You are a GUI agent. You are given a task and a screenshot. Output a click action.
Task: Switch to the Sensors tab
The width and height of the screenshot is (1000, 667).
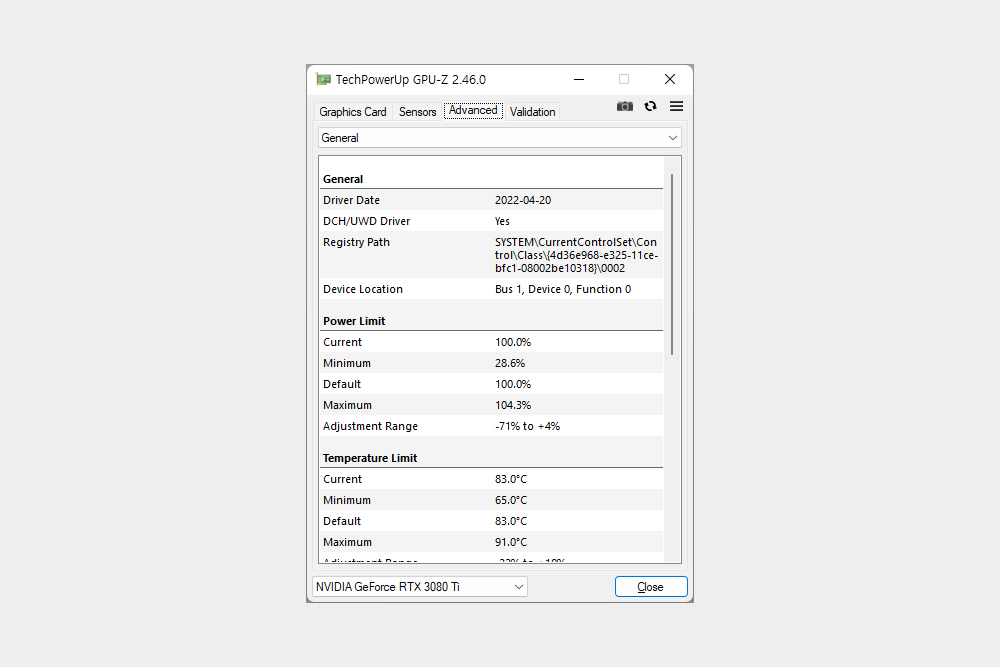point(417,112)
